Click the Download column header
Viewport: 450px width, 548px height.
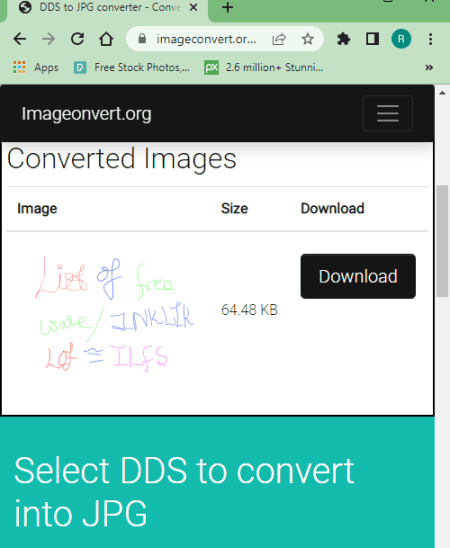click(x=333, y=208)
